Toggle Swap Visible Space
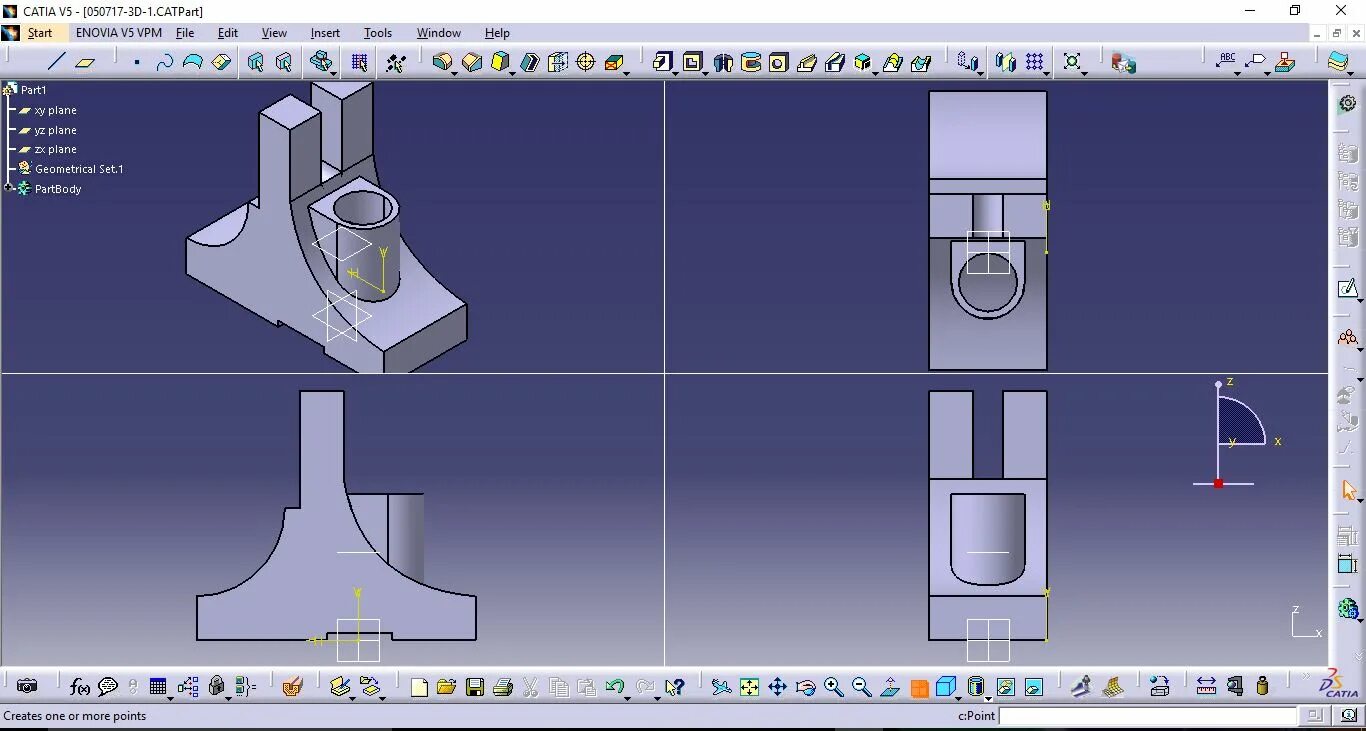This screenshot has height=731, width=1366. tap(1033, 686)
